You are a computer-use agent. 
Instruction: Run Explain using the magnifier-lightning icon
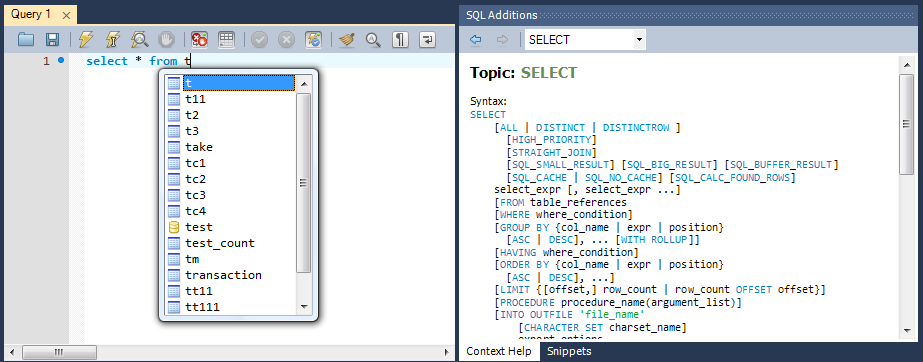[x=140, y=39]
